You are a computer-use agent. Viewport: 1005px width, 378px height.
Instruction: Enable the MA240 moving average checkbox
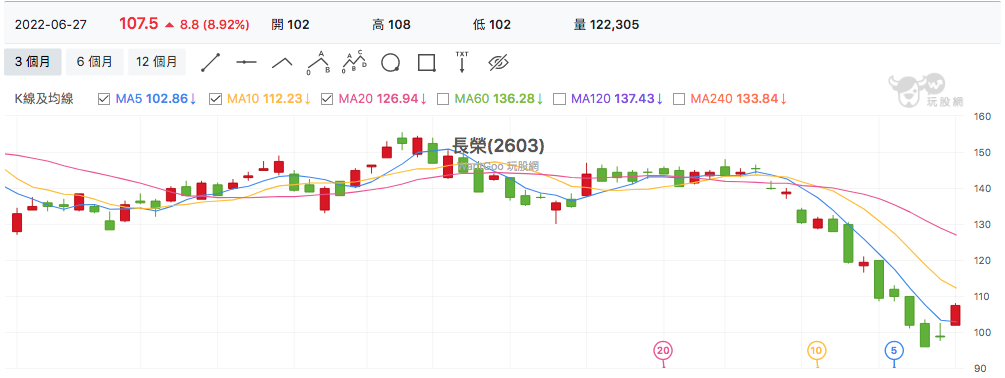tap(679, 99)
